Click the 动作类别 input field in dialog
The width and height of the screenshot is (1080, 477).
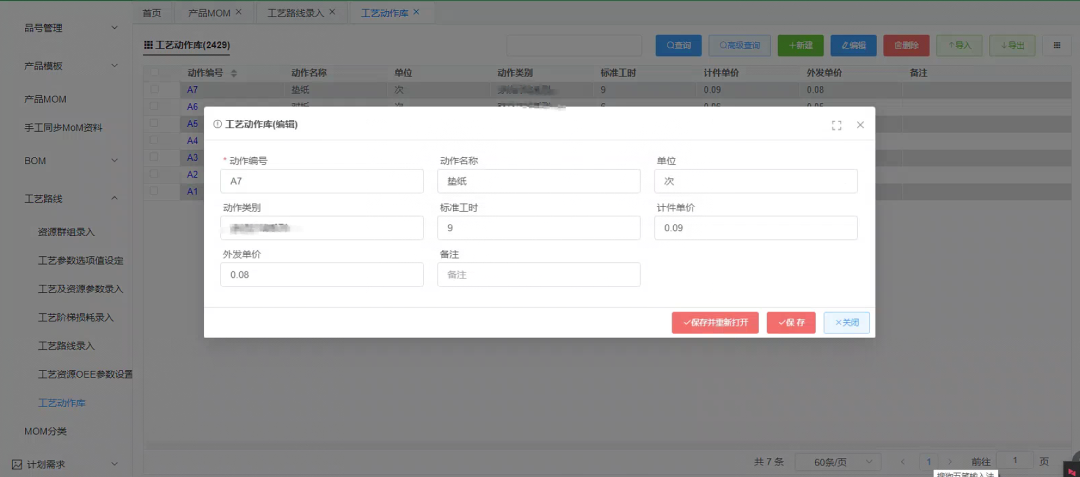point(322,228)
